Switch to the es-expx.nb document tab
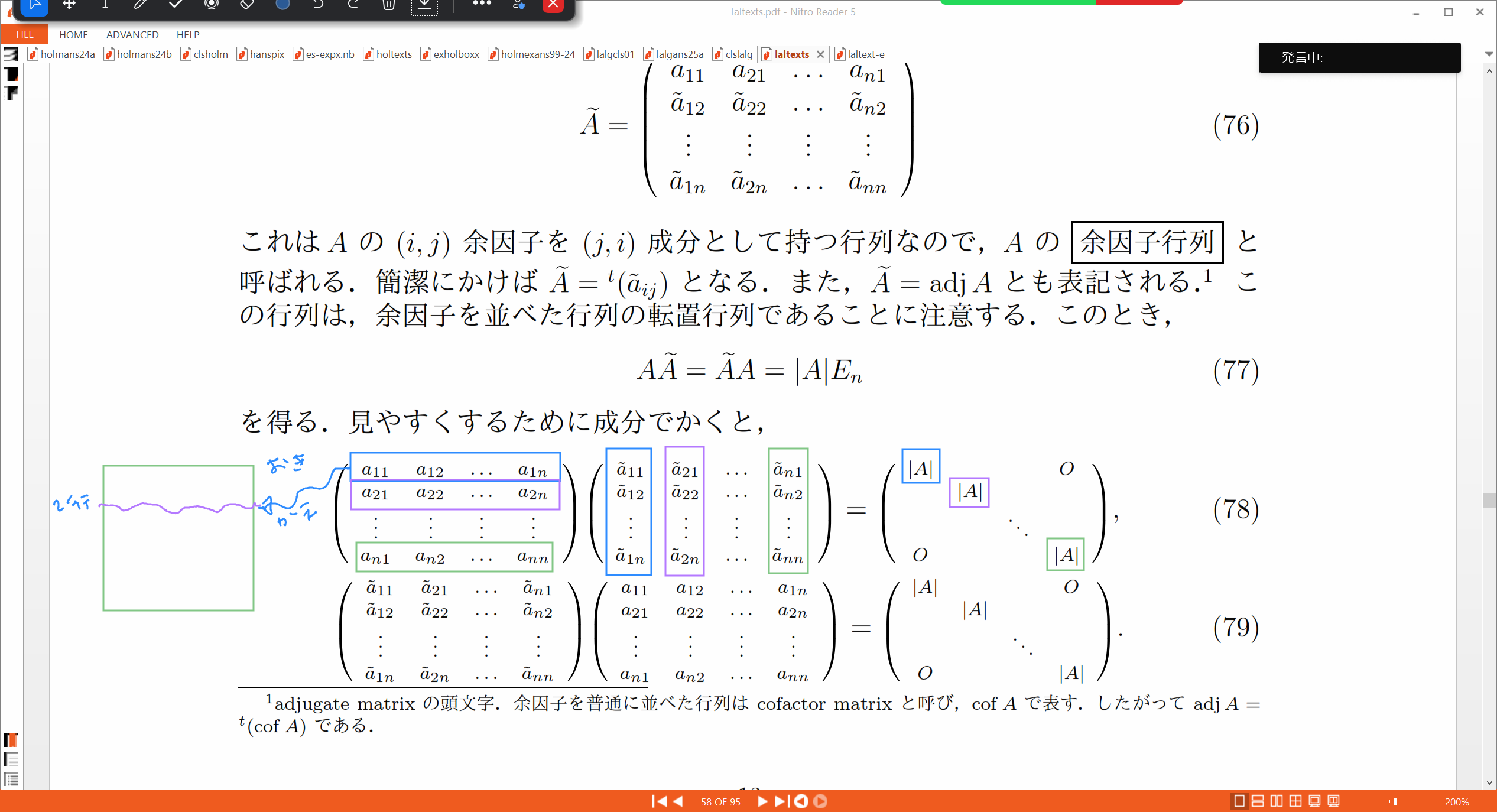Screen dimensions: 1497x812 click(x=324, y=54)
